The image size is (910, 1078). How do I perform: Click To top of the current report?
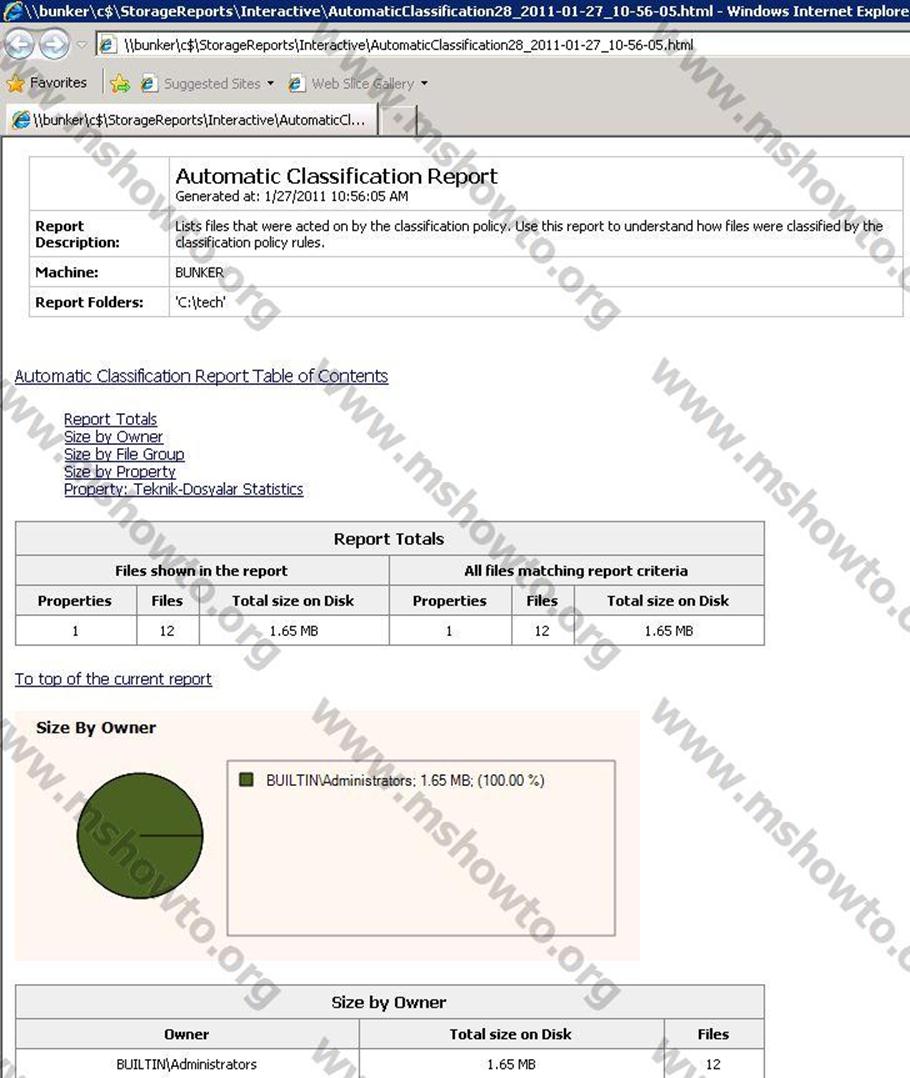[113, 679]
